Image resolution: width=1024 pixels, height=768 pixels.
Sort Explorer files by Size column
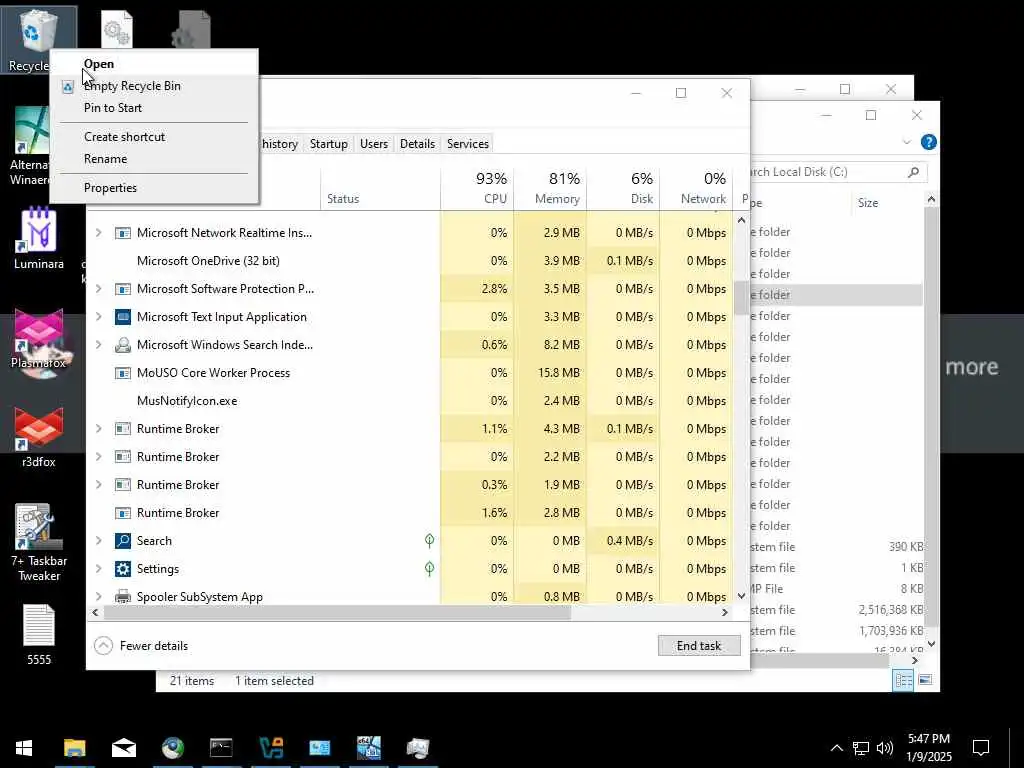coord(887,203)
